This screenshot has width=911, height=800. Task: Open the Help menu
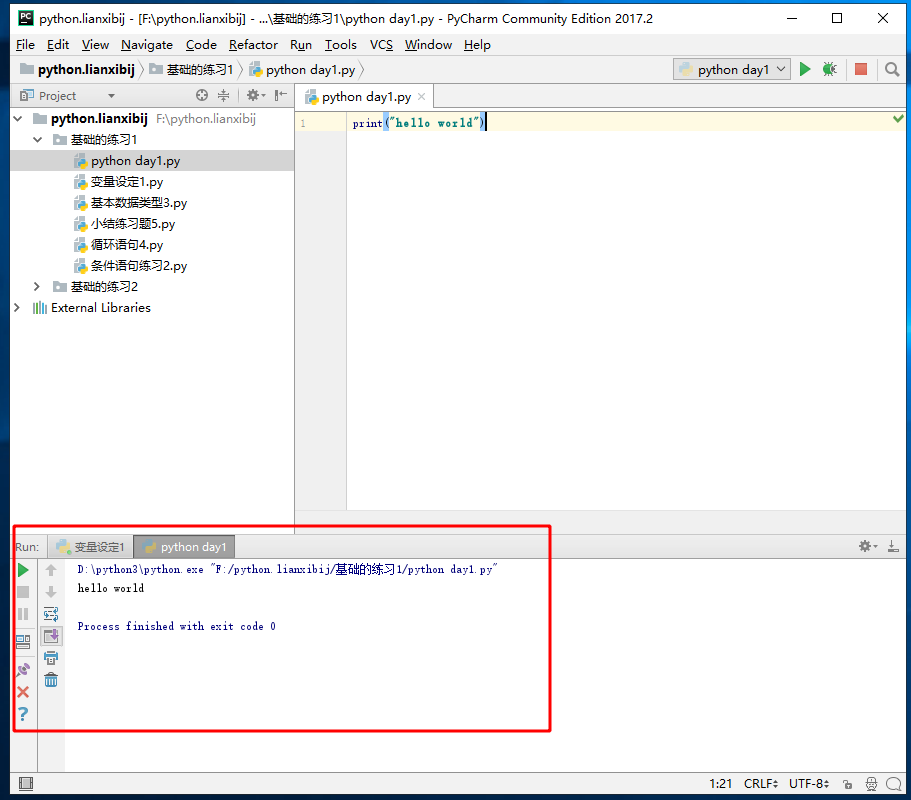pyautogui.click(x=477, y=45)
